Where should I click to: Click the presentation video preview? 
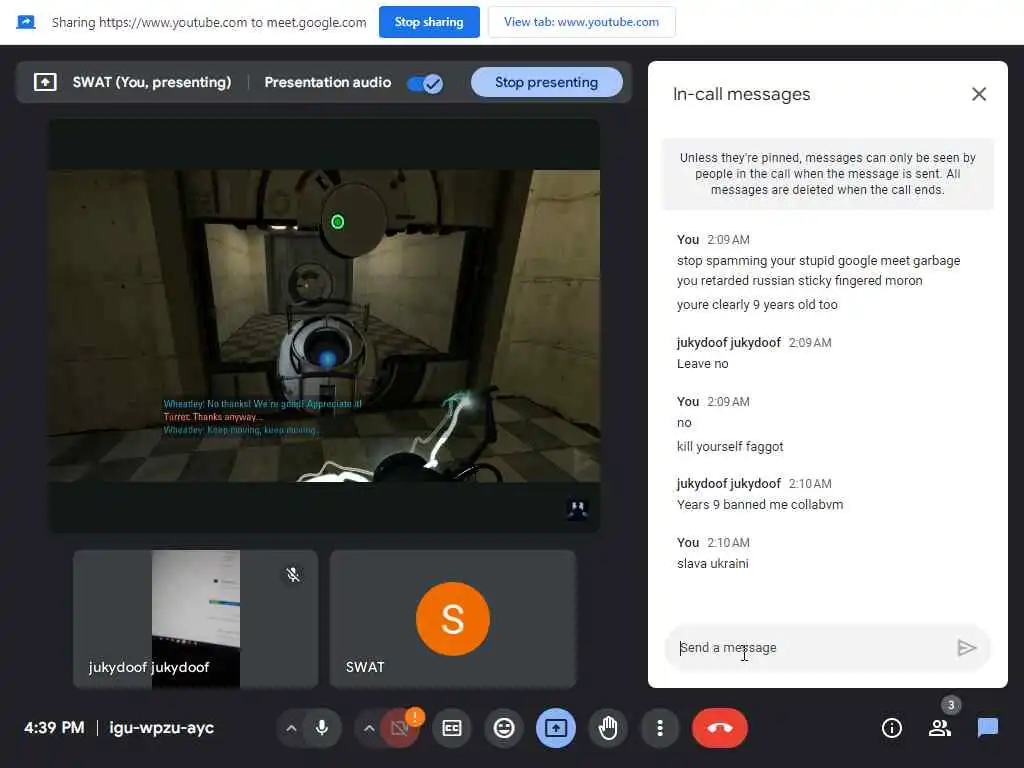[x=324, y=325]
